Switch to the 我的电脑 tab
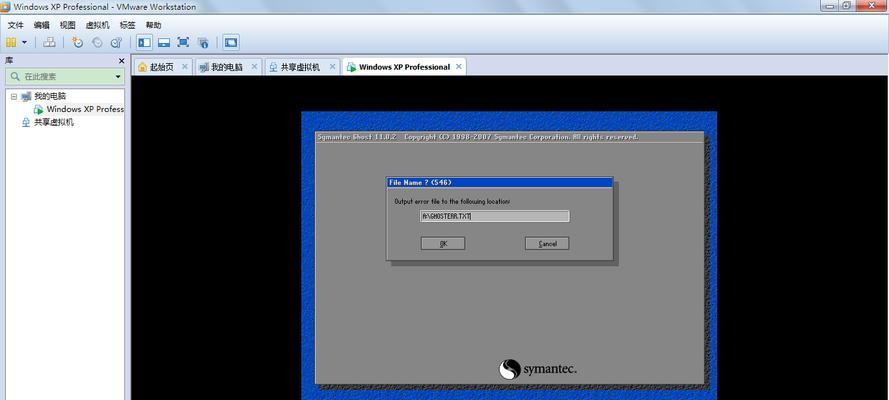 click(x=227, y=67)
